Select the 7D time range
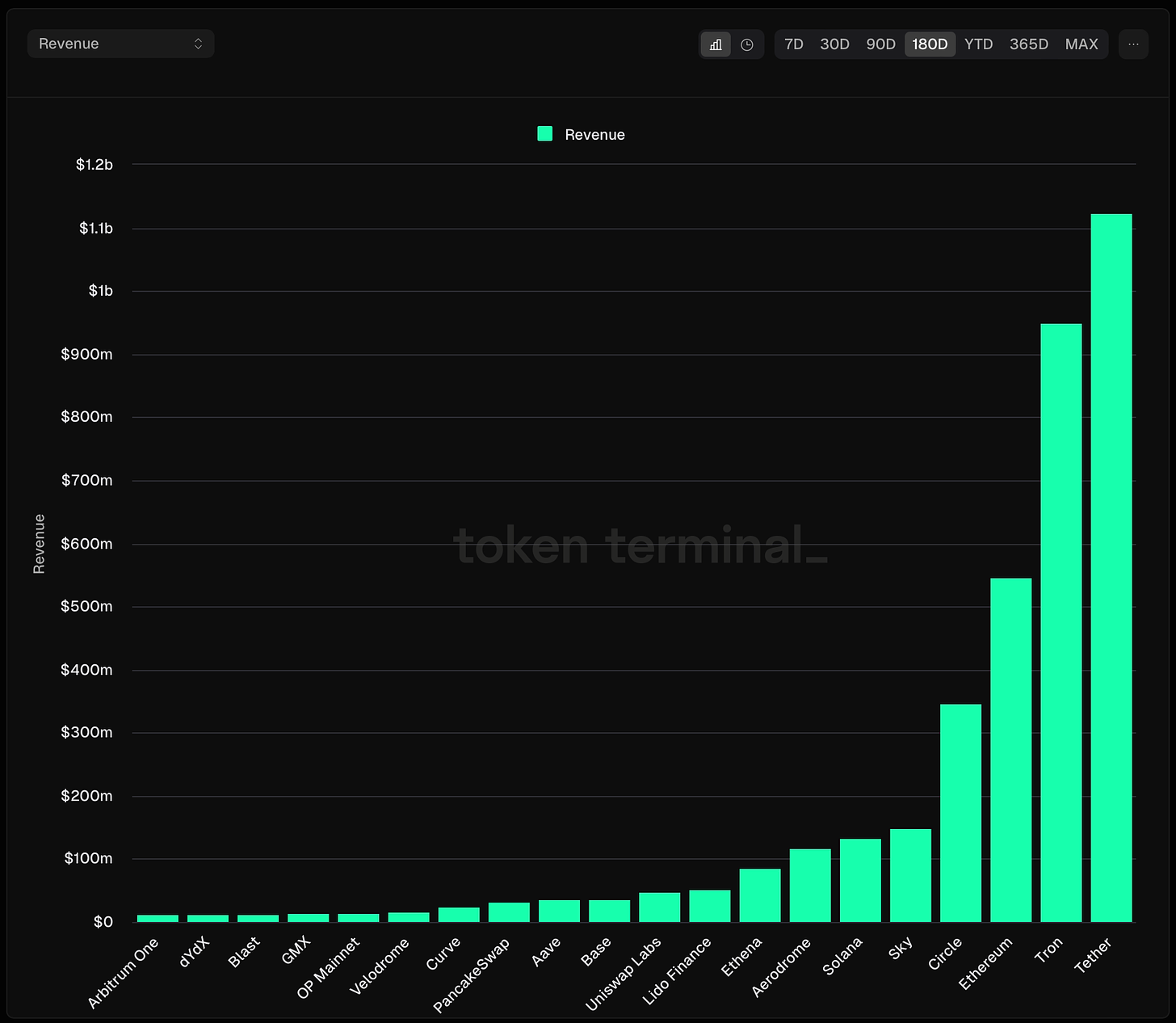The image size is (1176, 1023). click(793, 44)
